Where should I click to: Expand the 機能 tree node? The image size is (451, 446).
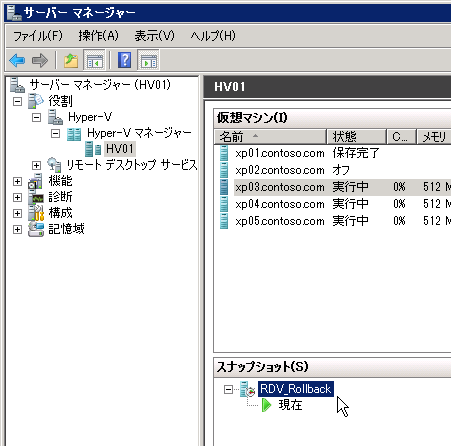(17, 181)
